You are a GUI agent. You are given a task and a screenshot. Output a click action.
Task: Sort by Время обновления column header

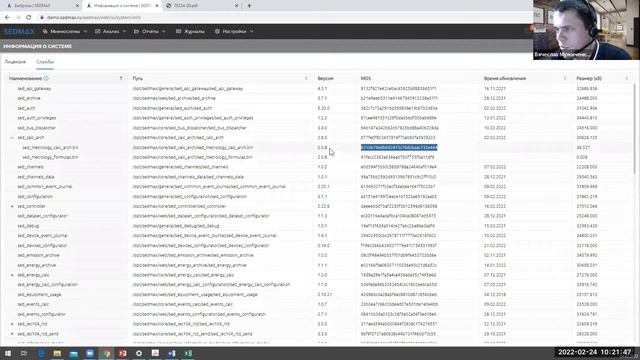(x=505, y=78)
